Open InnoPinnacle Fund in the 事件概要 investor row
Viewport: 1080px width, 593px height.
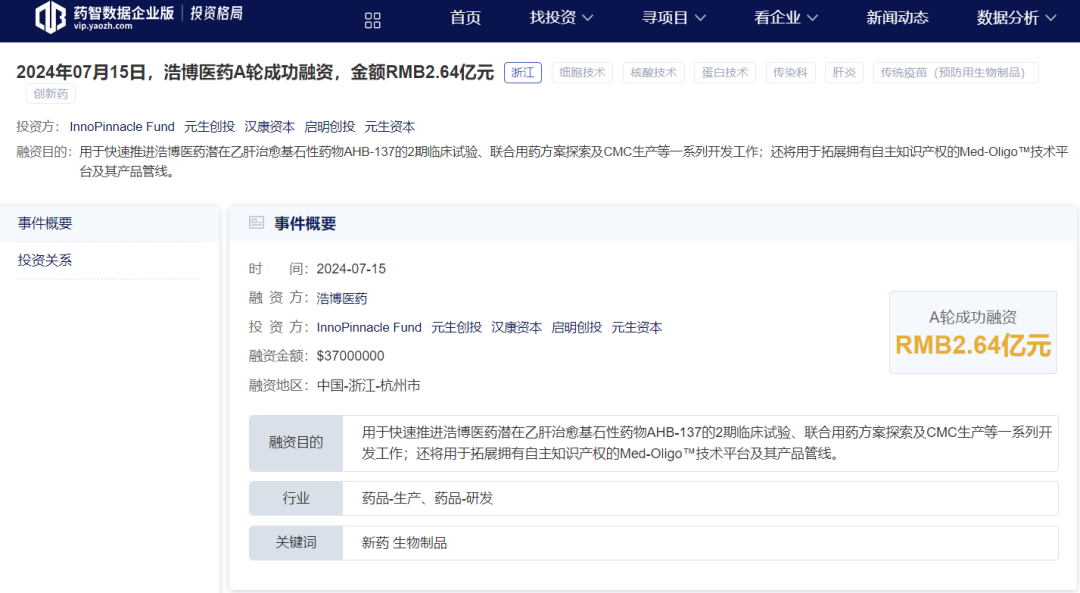pyautogui.click(x=369, y=327)
